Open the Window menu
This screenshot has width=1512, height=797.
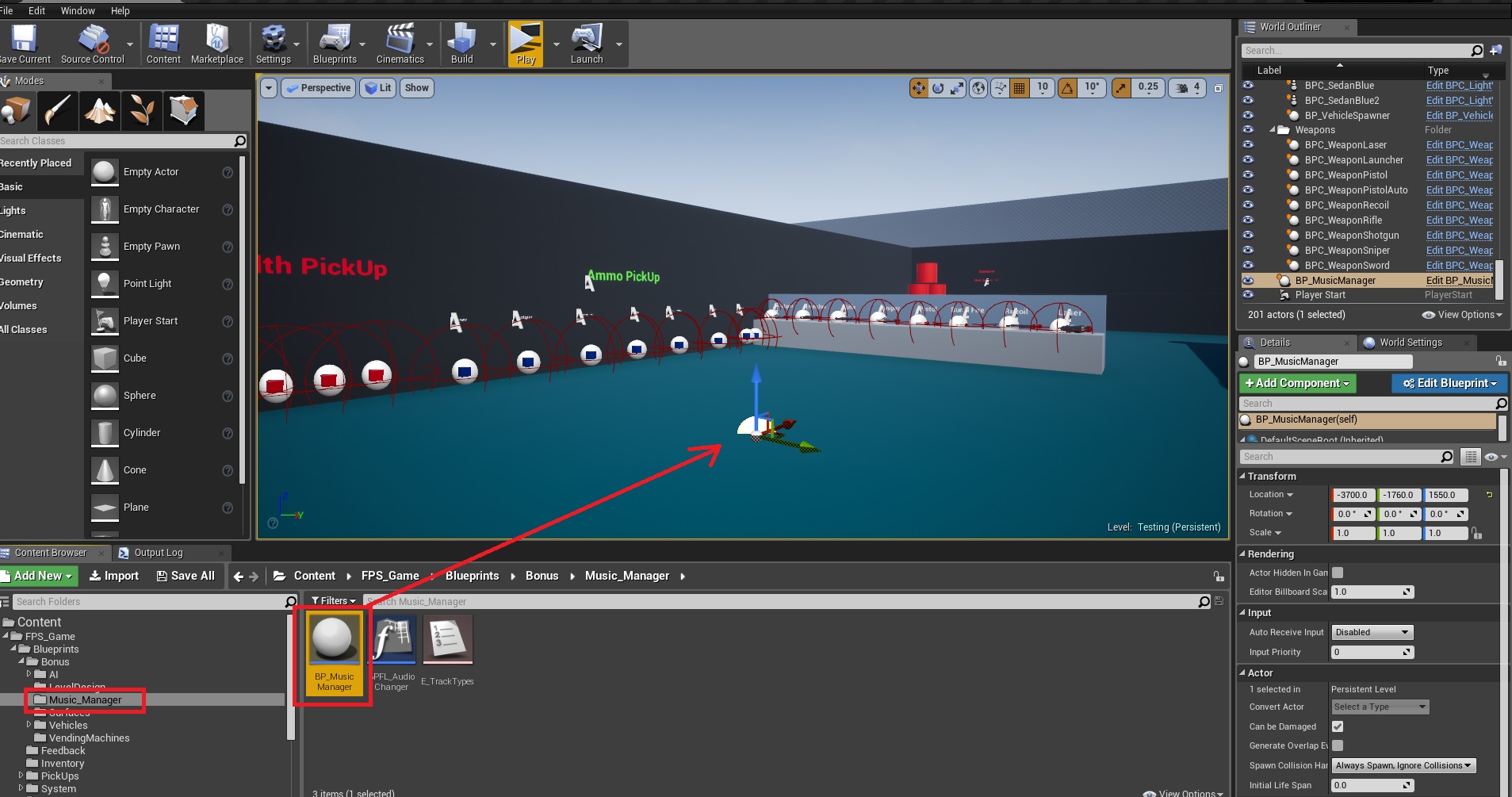pyautogui.click(x=78, y=10)
